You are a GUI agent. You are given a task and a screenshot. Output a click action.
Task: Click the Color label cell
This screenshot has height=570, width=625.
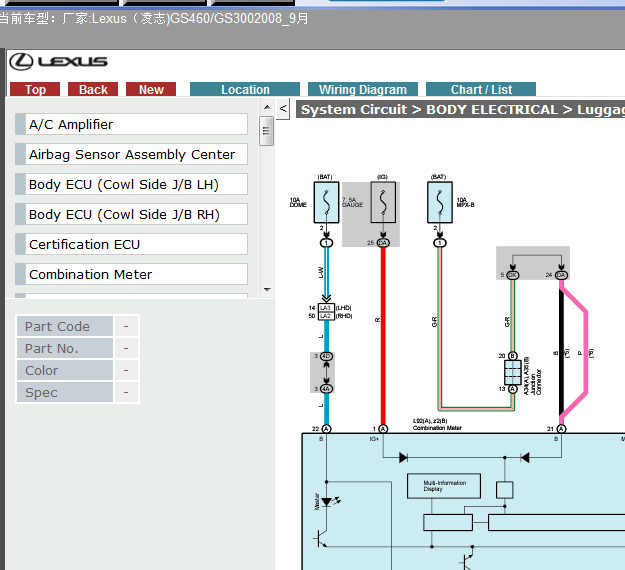[65, 370]
